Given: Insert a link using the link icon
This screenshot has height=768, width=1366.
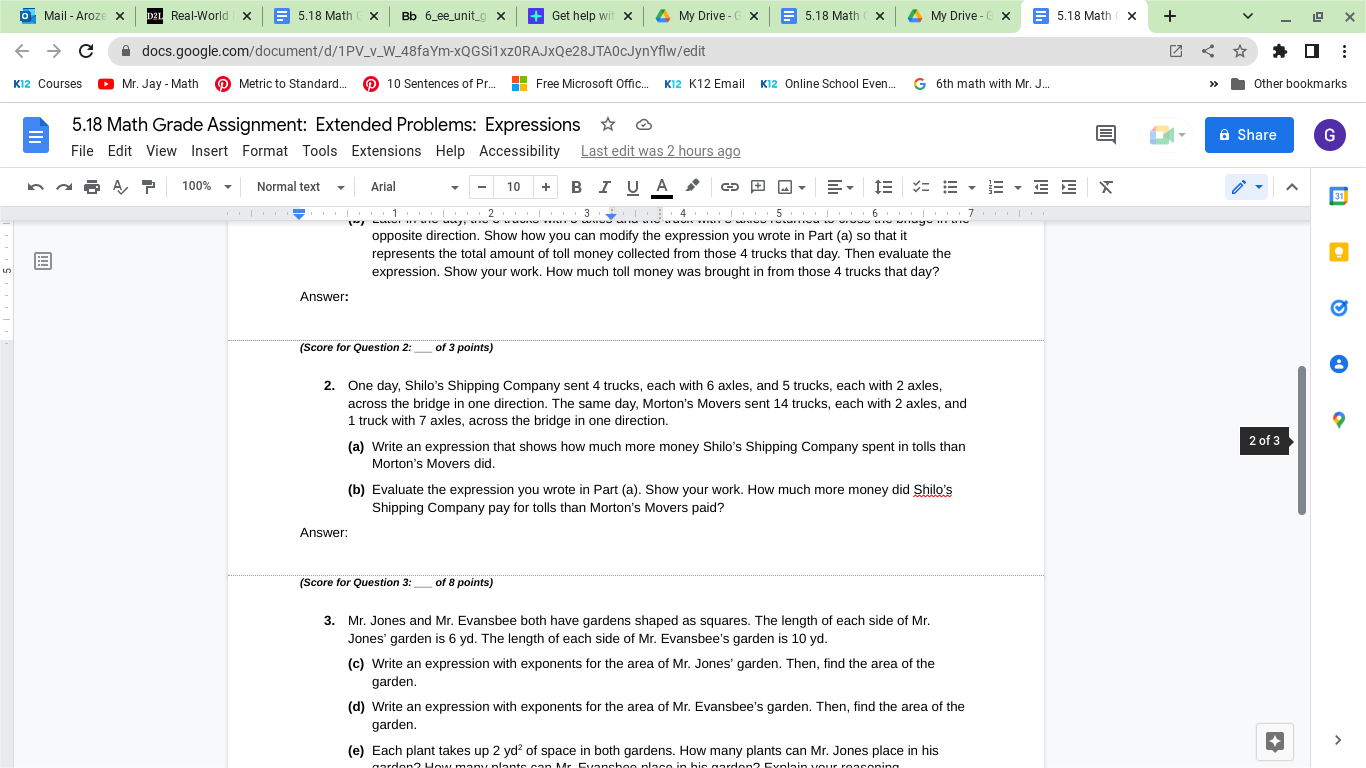Looking at the screenshot, I should [x=729, y=187].
